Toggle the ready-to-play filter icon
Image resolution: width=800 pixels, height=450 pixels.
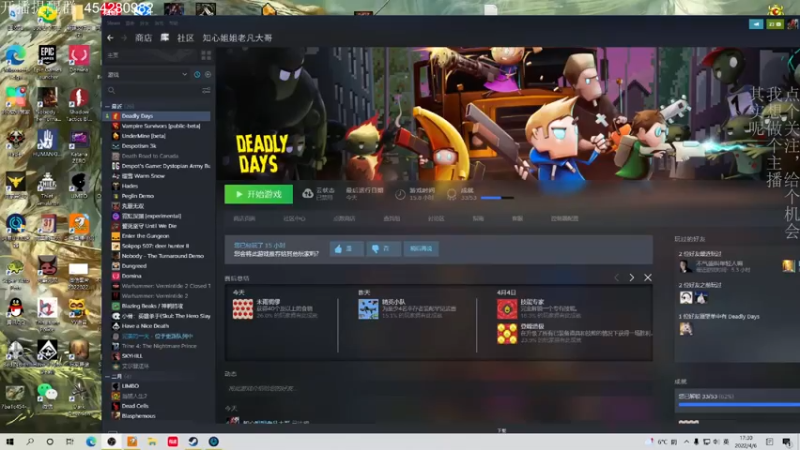point(208,74)
